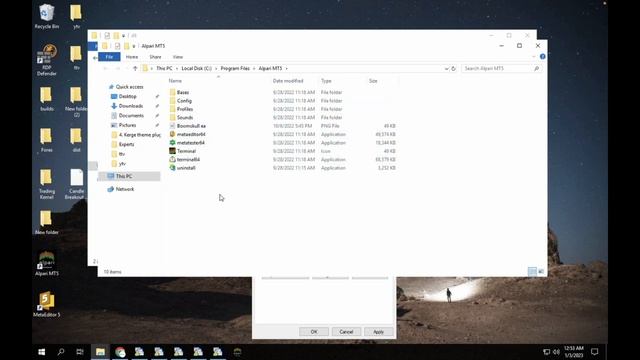Select the Trading Kernel desktop folder
This screenshot has width=640, height=360.
[47, 184]
